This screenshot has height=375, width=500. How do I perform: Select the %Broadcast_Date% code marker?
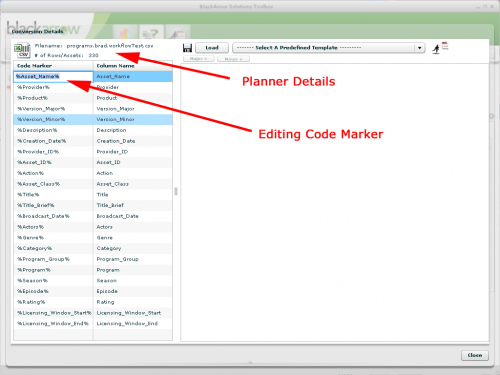pos(53,216)
